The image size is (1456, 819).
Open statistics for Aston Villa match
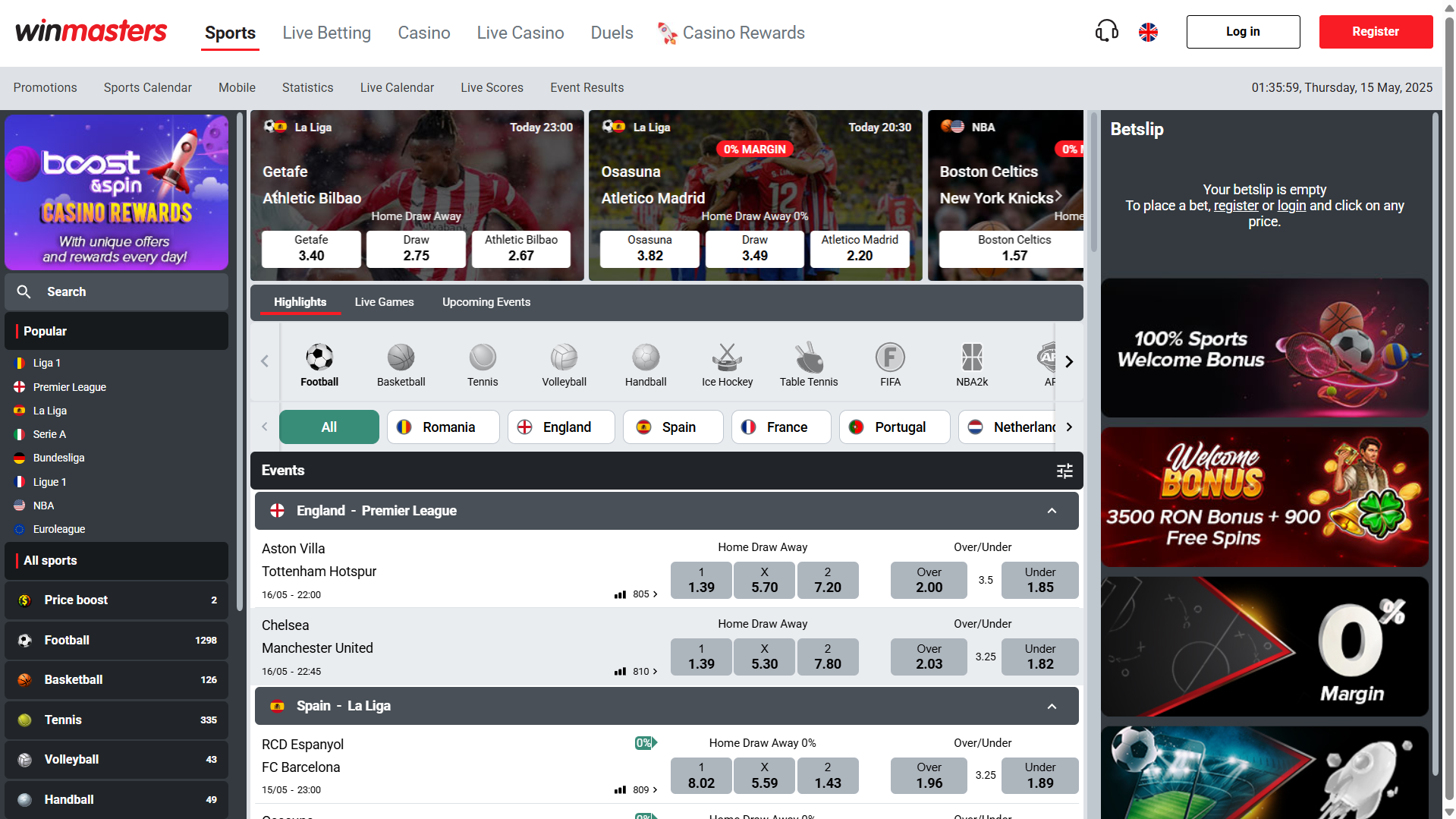coord(621,594)
